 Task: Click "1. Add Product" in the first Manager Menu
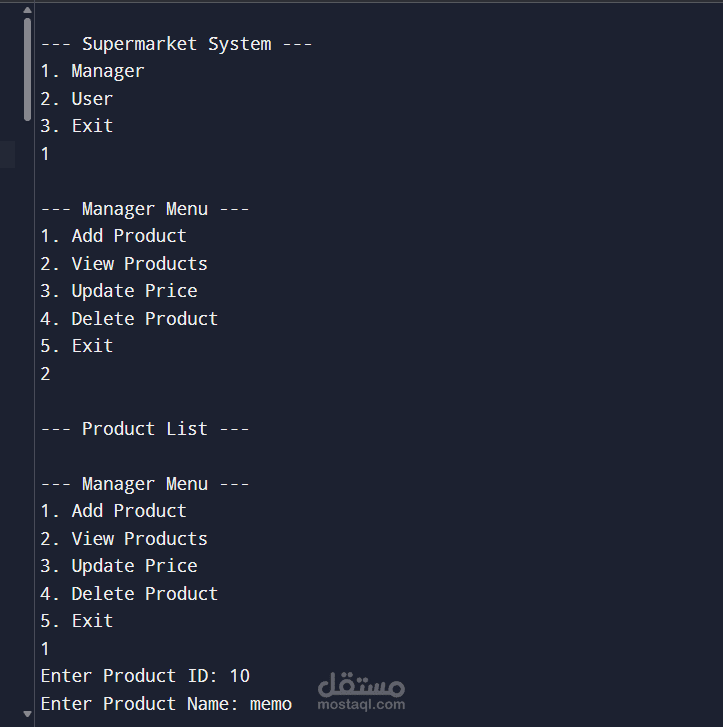pos(113,236)
